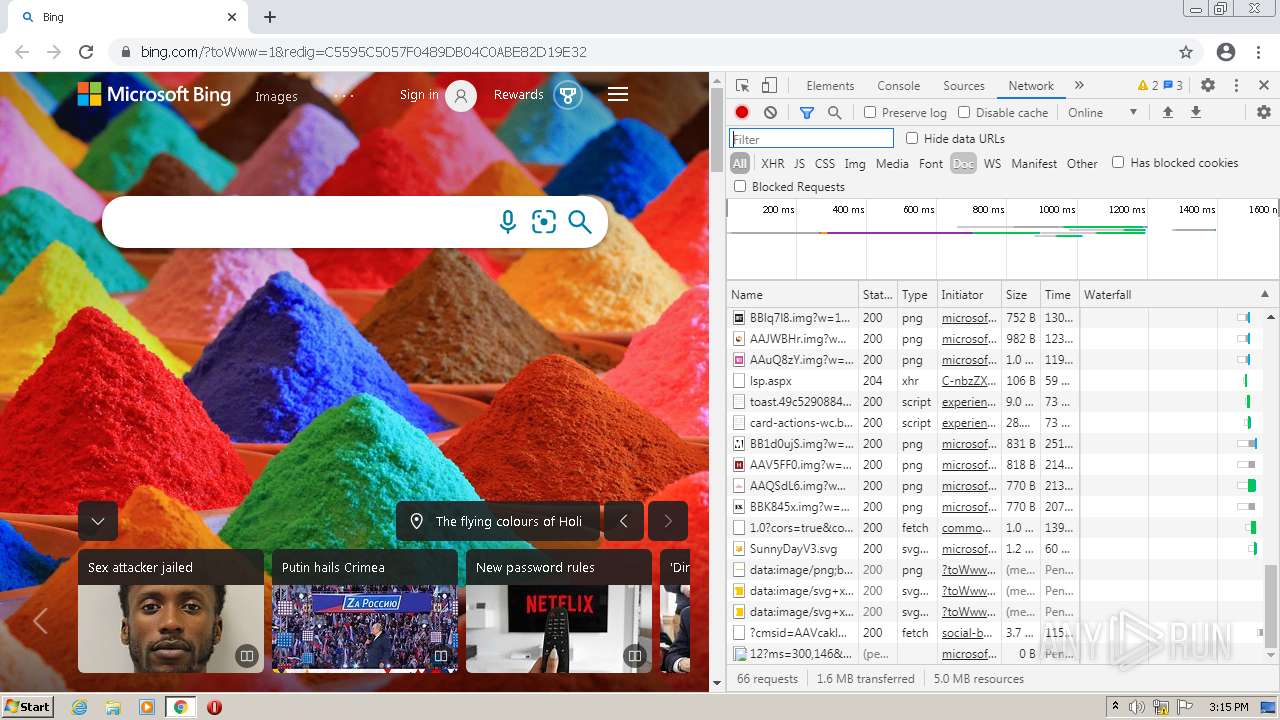This screenshot has height=720, width=1280.
Task: Click the address bar URL
Action: [x=364, y=52]
